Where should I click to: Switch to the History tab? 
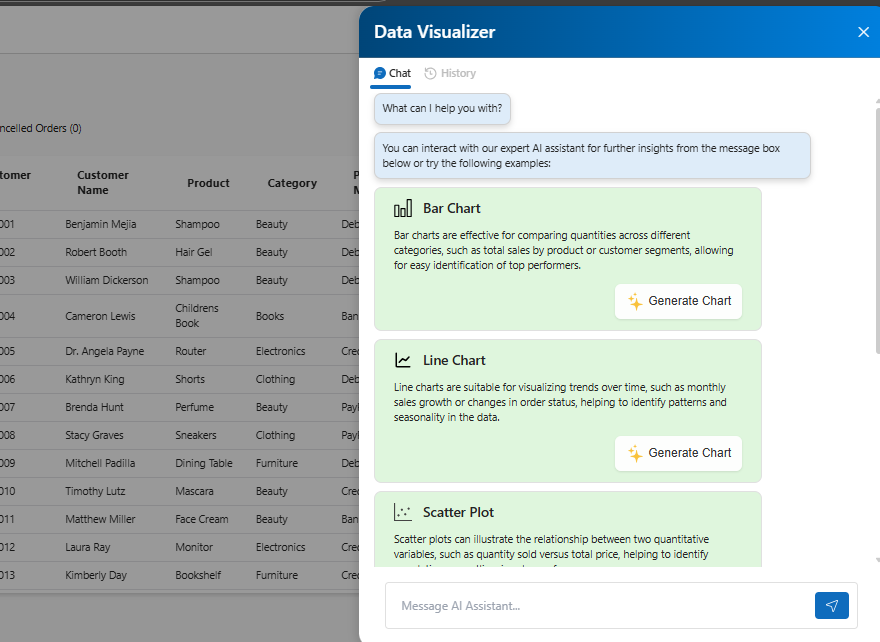450,73
